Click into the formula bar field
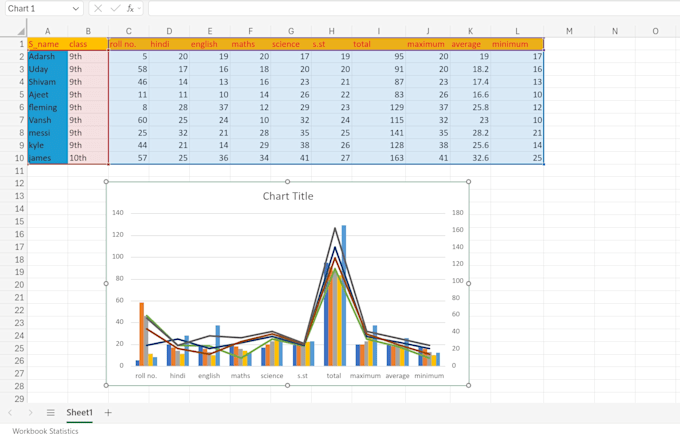Viewport: 680px width, 437px height. [x=414, y=8]
